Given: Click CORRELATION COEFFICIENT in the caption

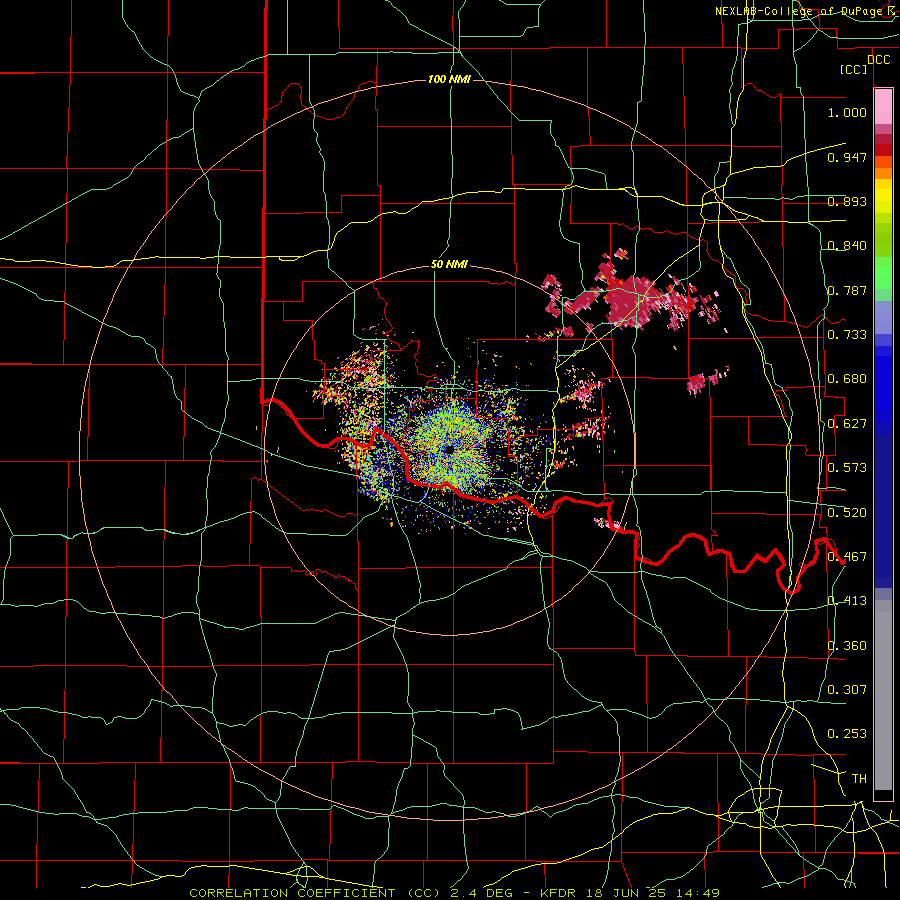Looking at the screenshot, I should coord(292,893).
